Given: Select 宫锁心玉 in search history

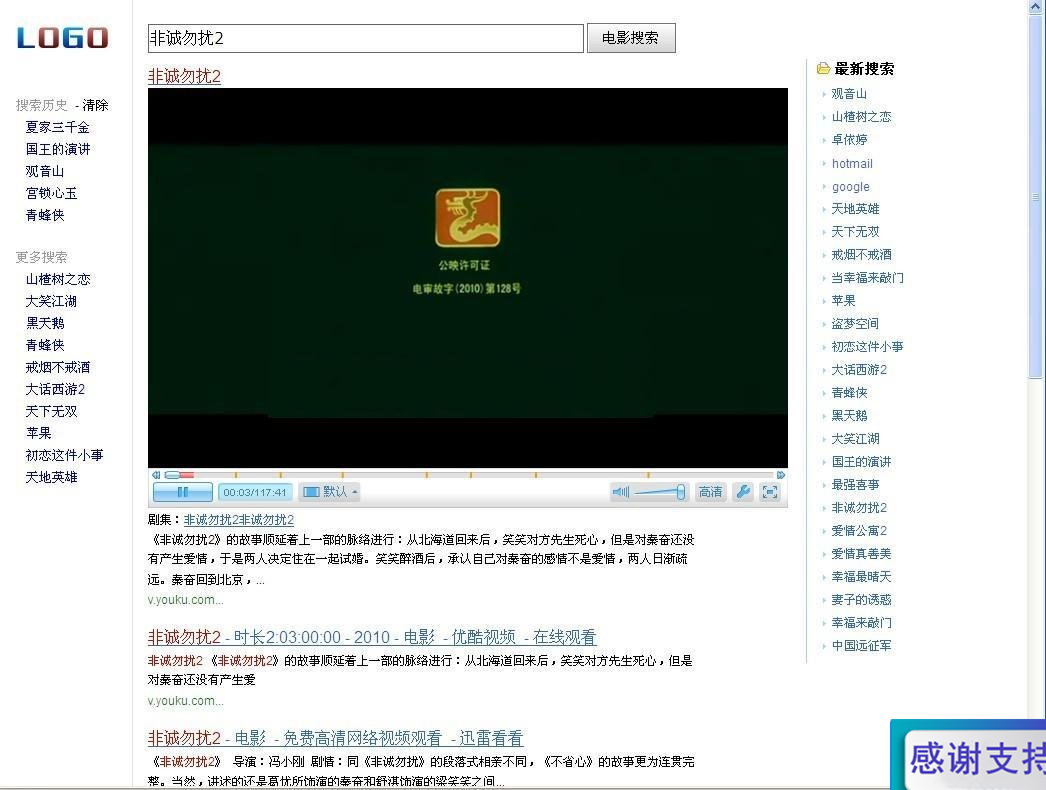Looking at the screenshot, I should (x=51, y=193).
